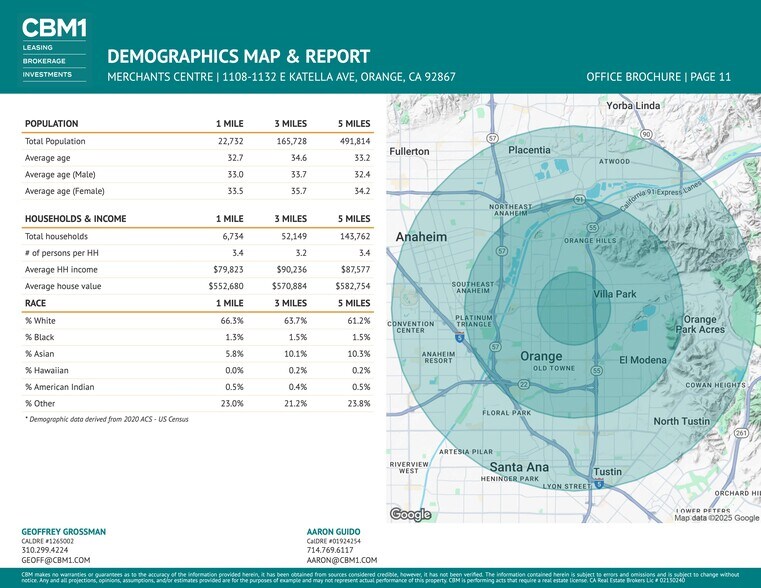
Task: Click the Route 22 highway shield
Action: pos(523,384)
